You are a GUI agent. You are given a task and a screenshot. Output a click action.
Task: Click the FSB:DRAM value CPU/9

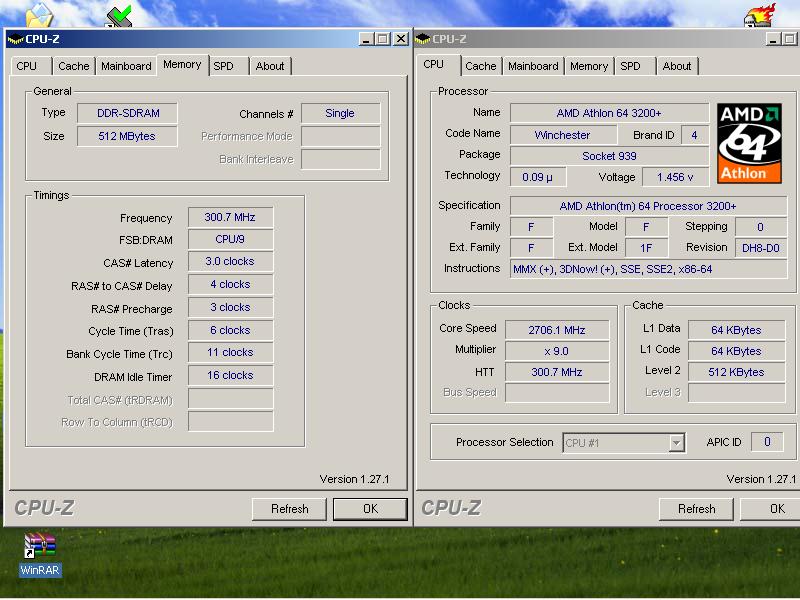pos(231,239)
